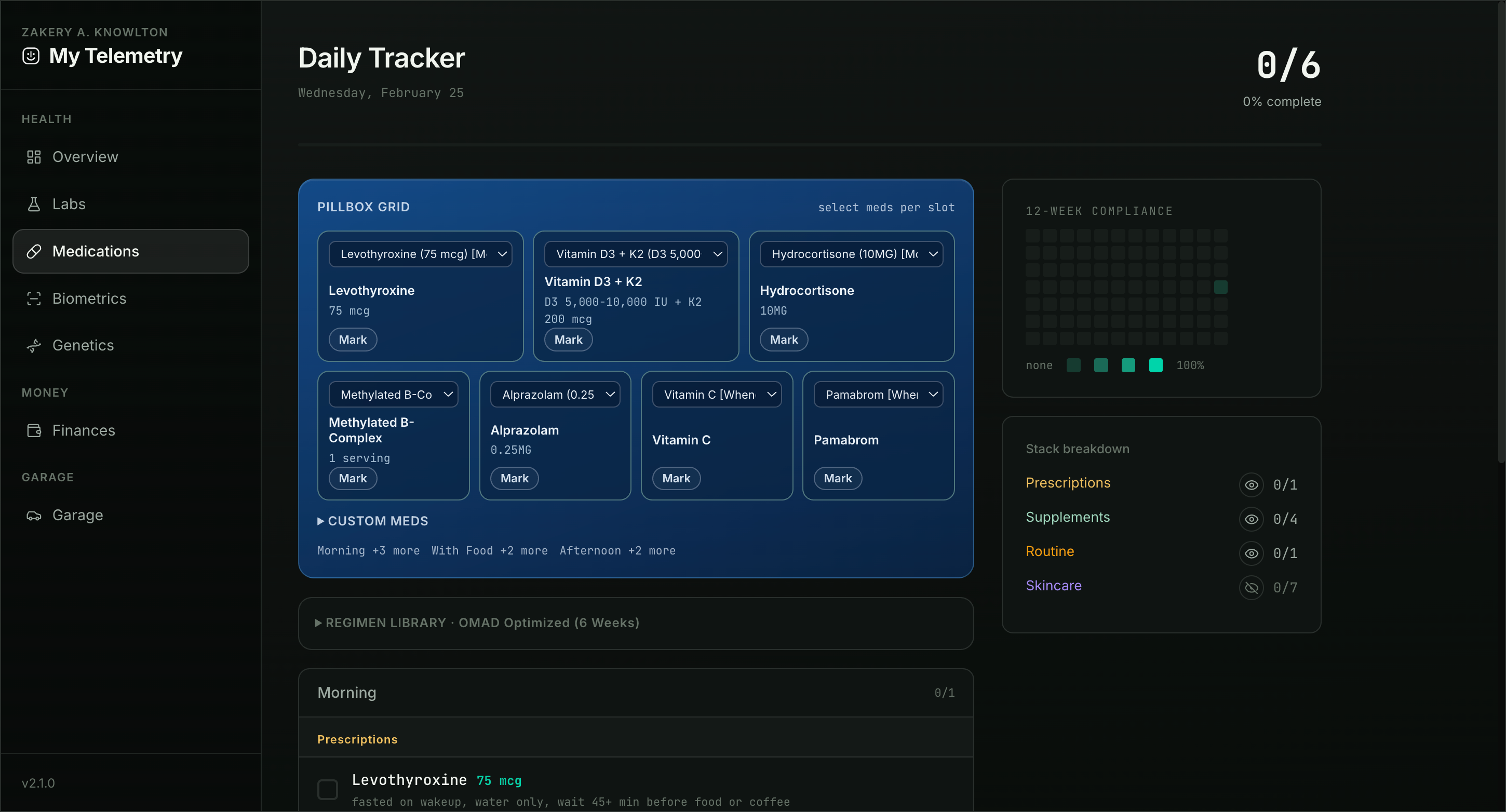Check the Levothyroxine checkbox under Morning
This screenshot has width=1506, height=812.
click(x=327, y=789)
